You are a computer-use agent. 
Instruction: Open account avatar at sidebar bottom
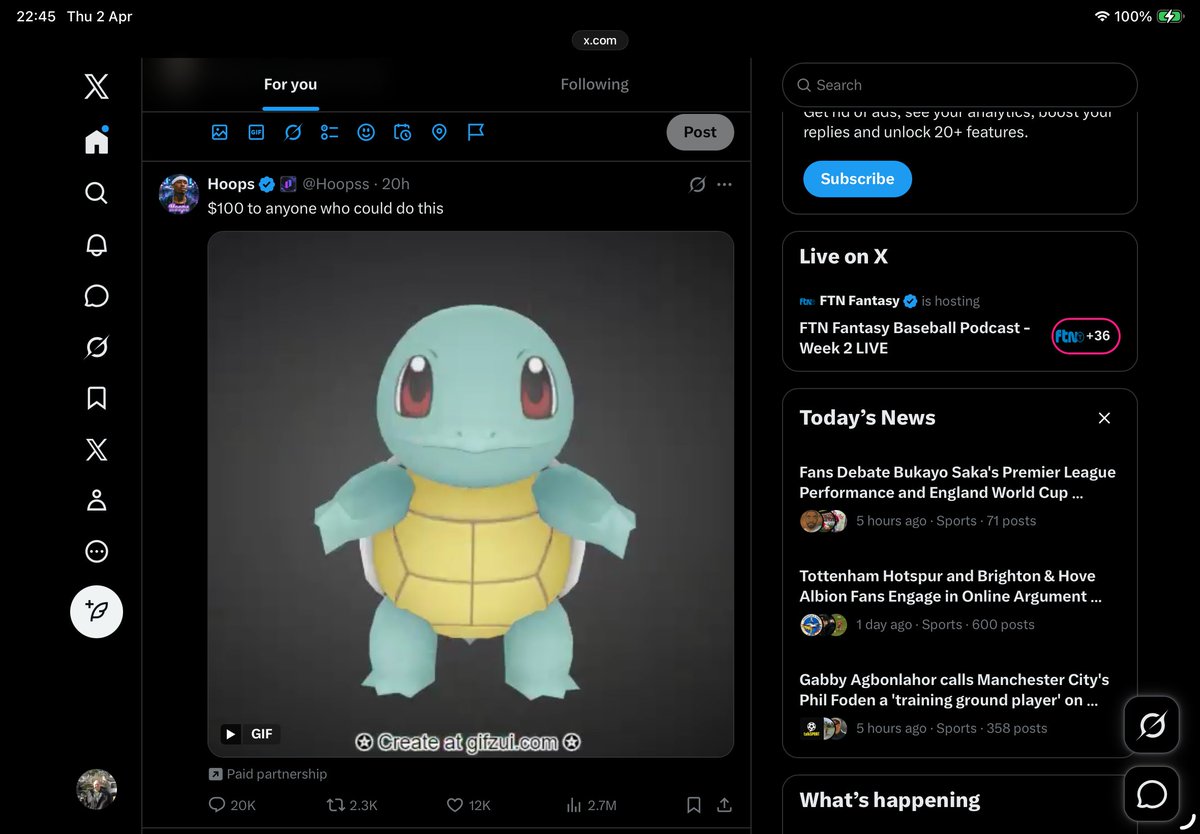(97, 789)
